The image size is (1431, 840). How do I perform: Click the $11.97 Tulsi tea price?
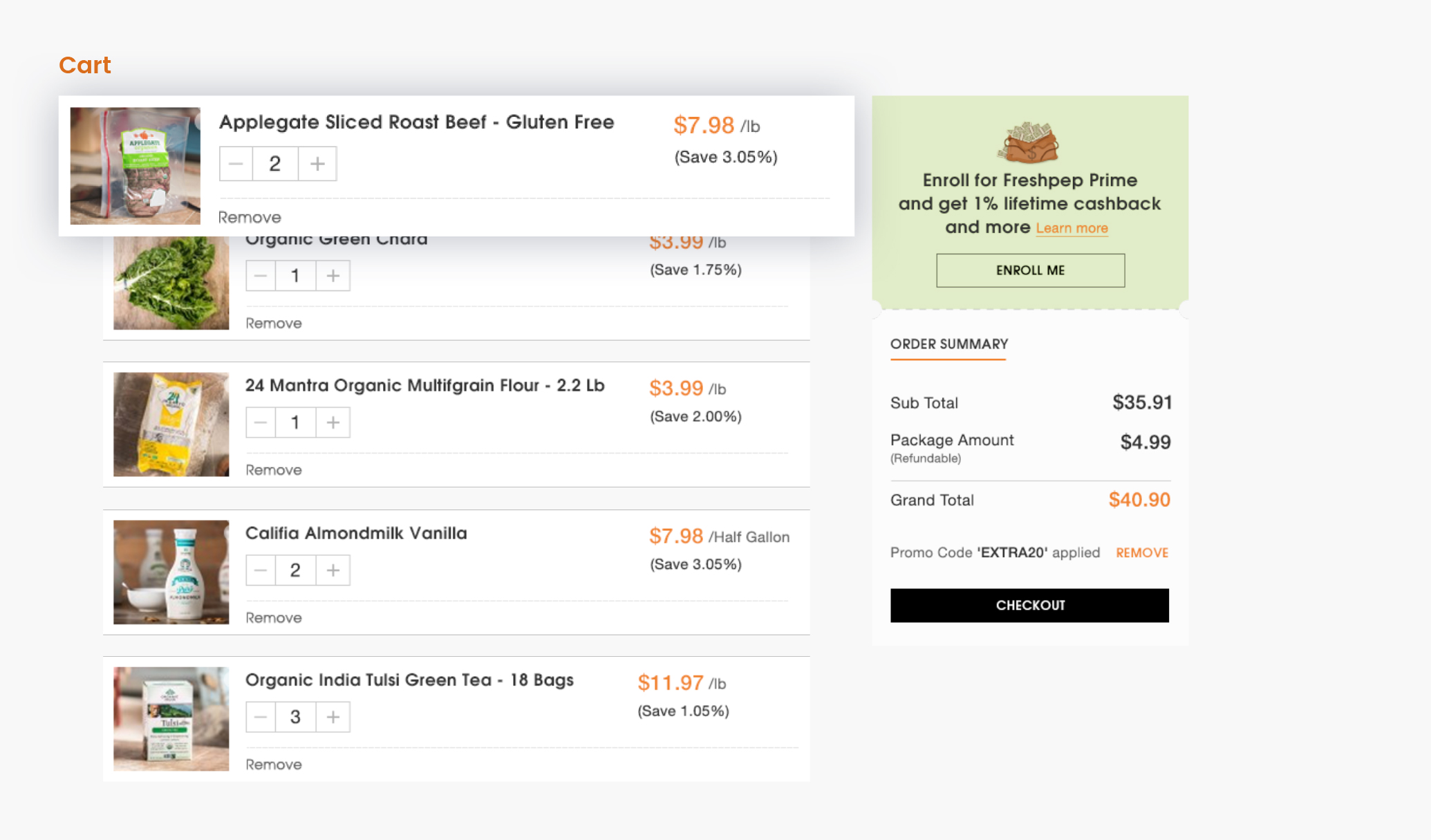tap(671, 683)
